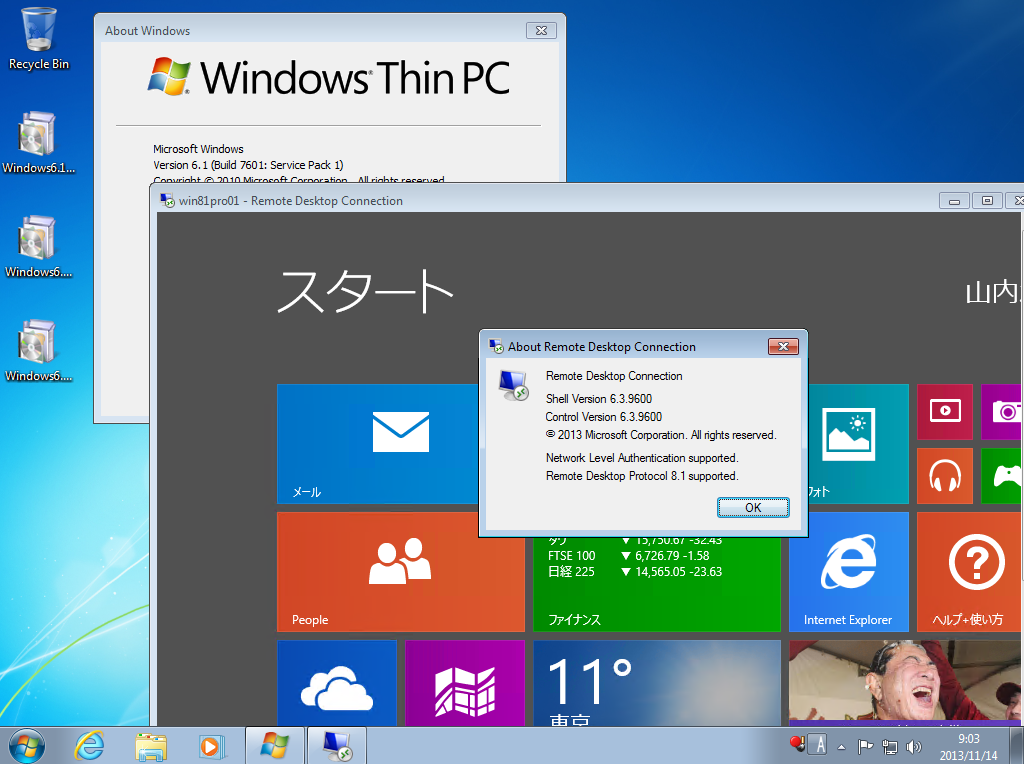
Task: Maximize the win81pro01 Remote Desktop window
Action: point(987,200)
